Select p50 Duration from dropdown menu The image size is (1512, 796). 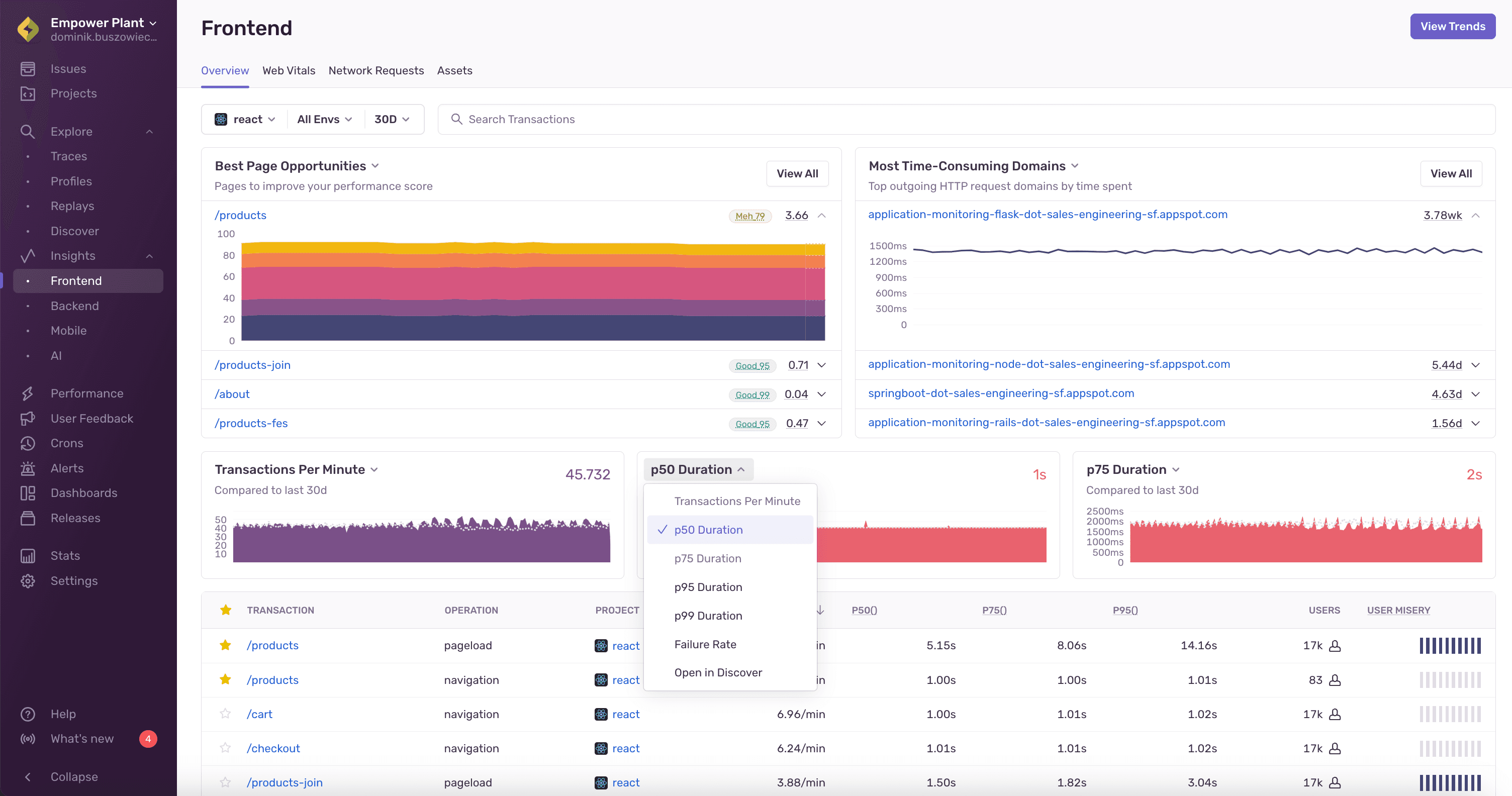[708, 529]
